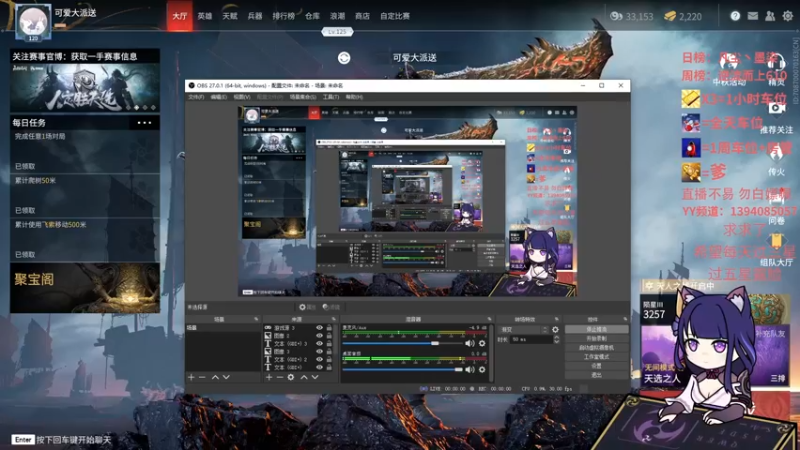This screenshot has height=450, width=800.
Task: Open the 淡变 transition dropdown
Action: point(523,330)
